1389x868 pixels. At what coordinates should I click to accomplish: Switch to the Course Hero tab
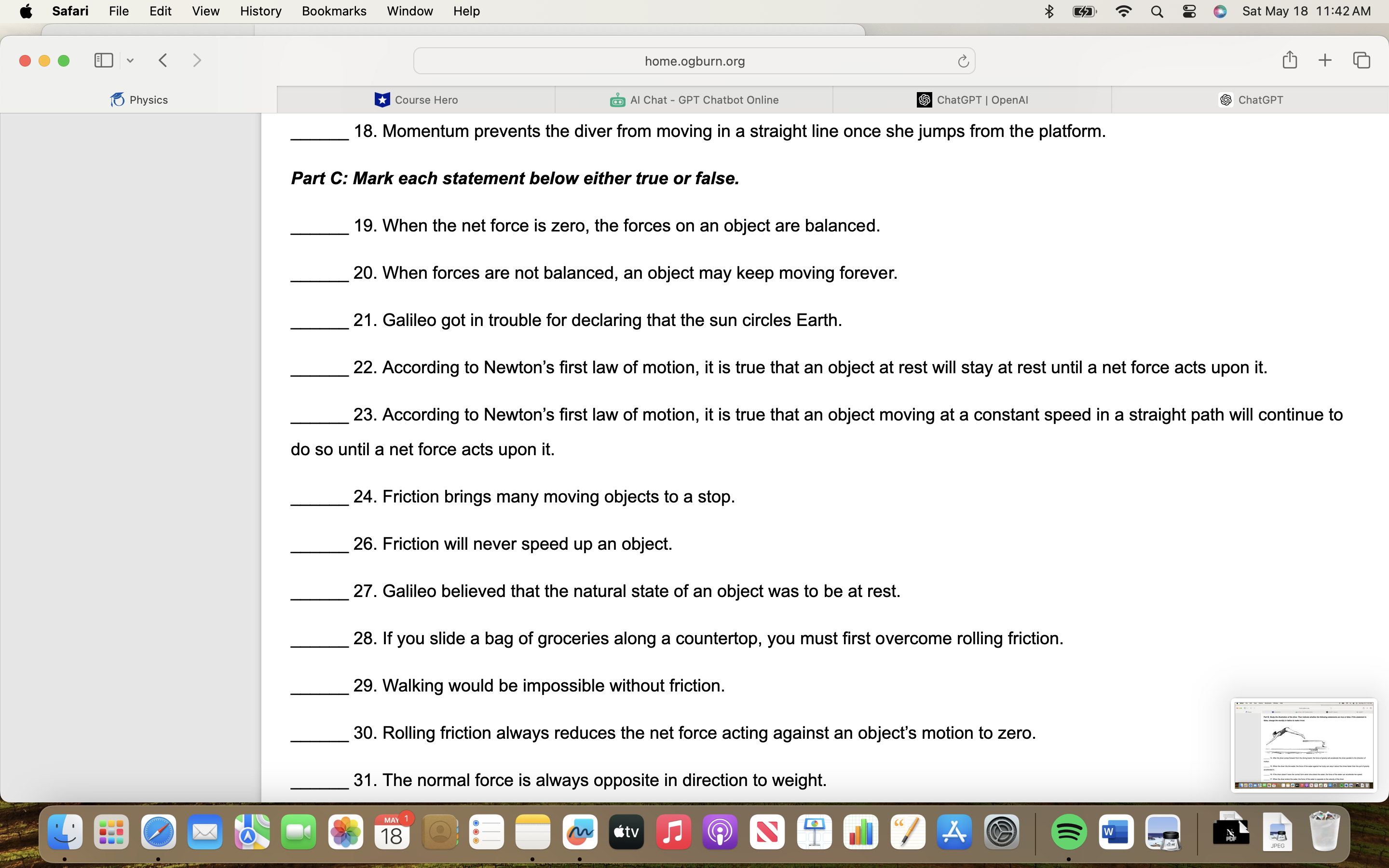pos(416,100)
